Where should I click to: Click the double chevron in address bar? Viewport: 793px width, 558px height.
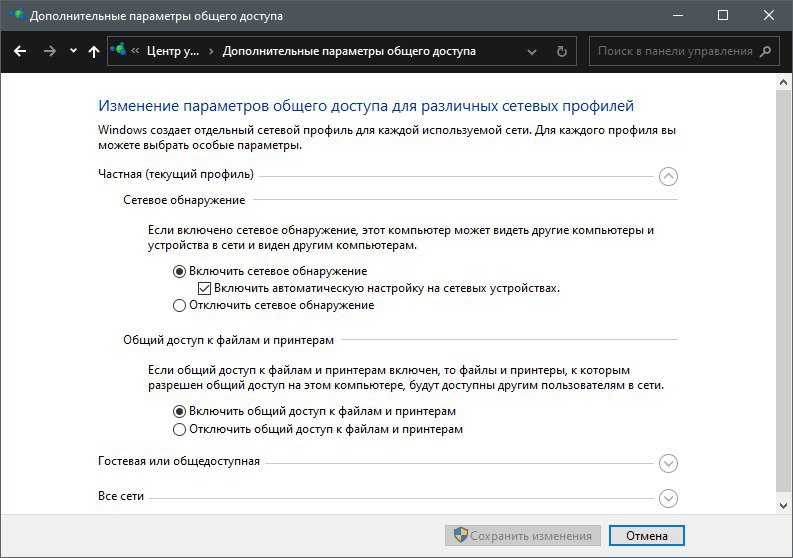point(135,51)
